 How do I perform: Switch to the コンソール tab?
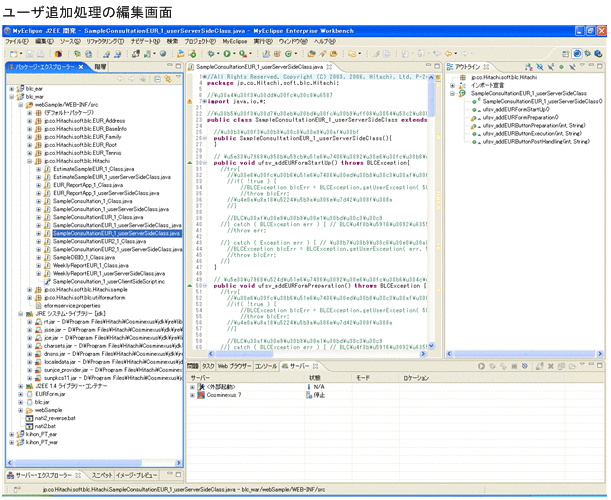click(266, 366)
